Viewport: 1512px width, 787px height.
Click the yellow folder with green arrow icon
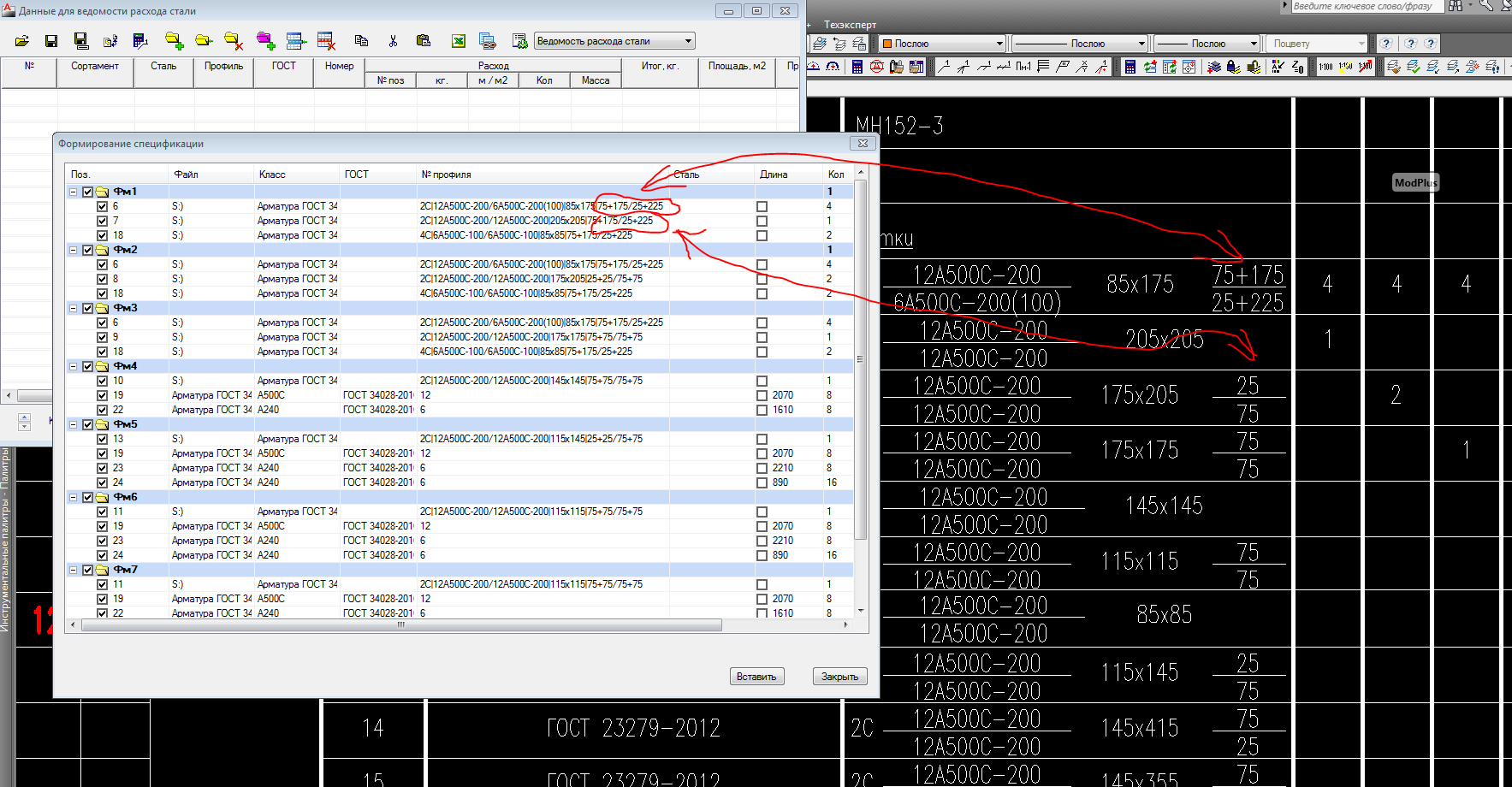204,41
